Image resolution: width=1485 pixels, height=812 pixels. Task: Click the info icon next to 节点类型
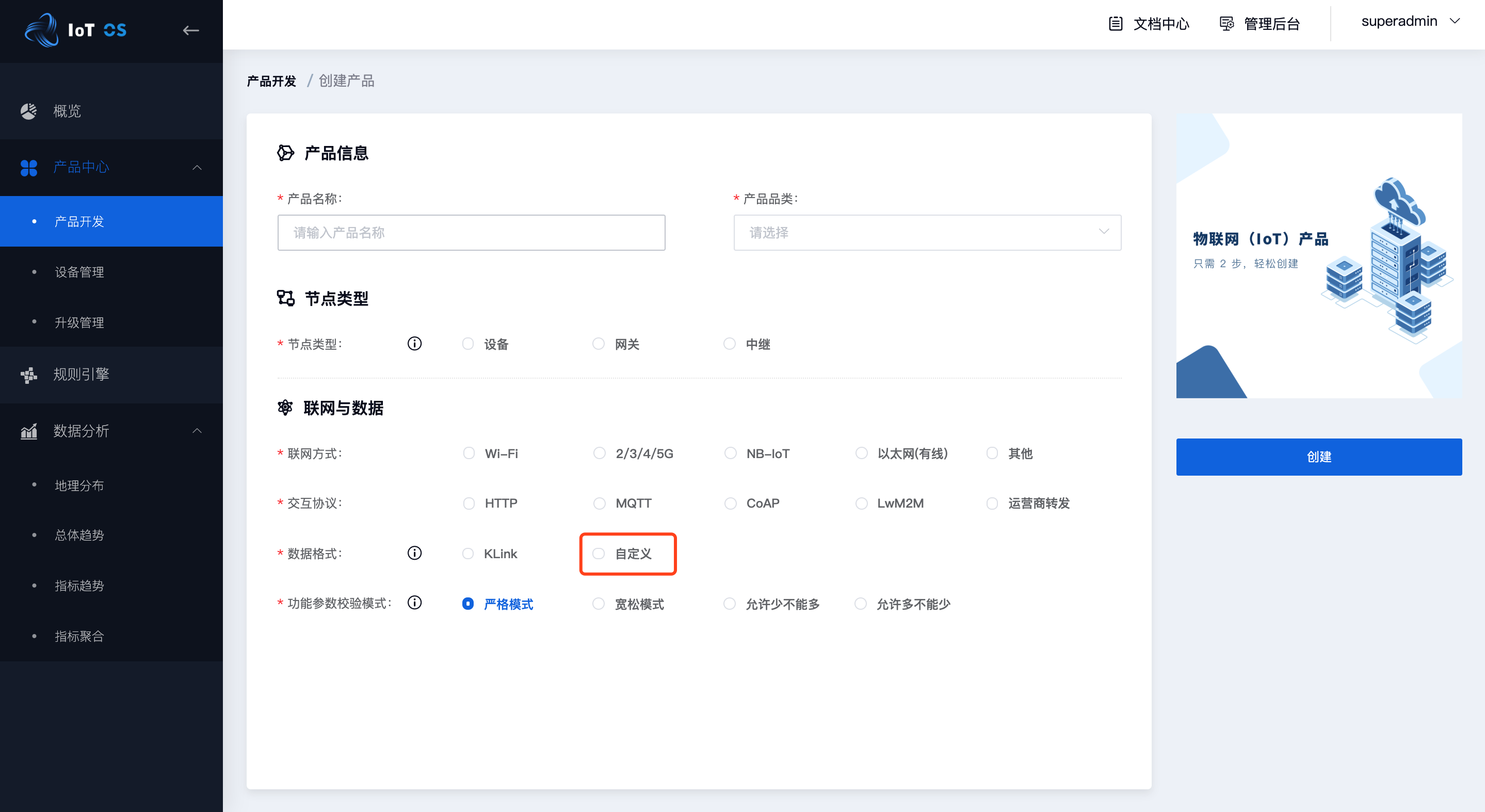(x=414, y=343)
